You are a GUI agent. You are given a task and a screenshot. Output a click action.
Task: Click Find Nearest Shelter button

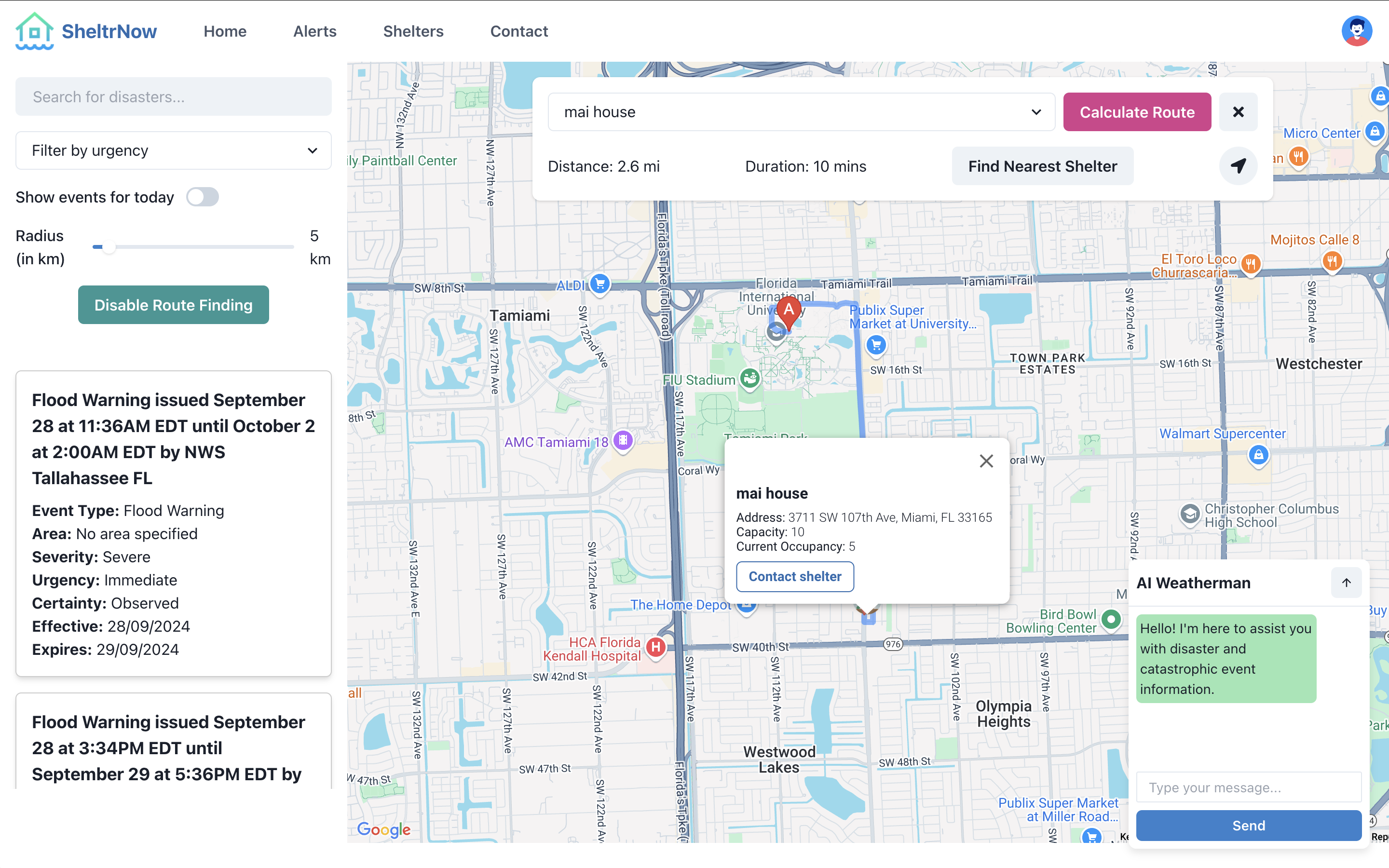[1042, 166]
